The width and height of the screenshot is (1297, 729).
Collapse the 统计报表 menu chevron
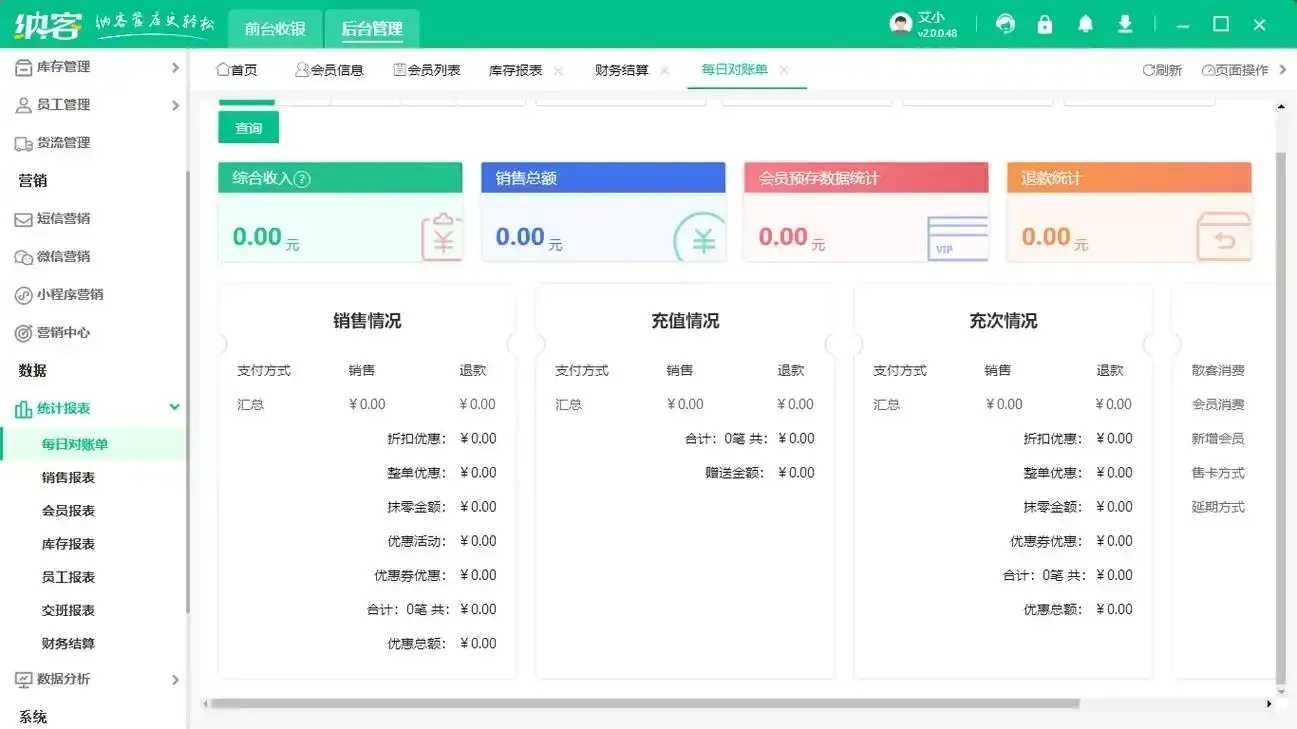175,408
